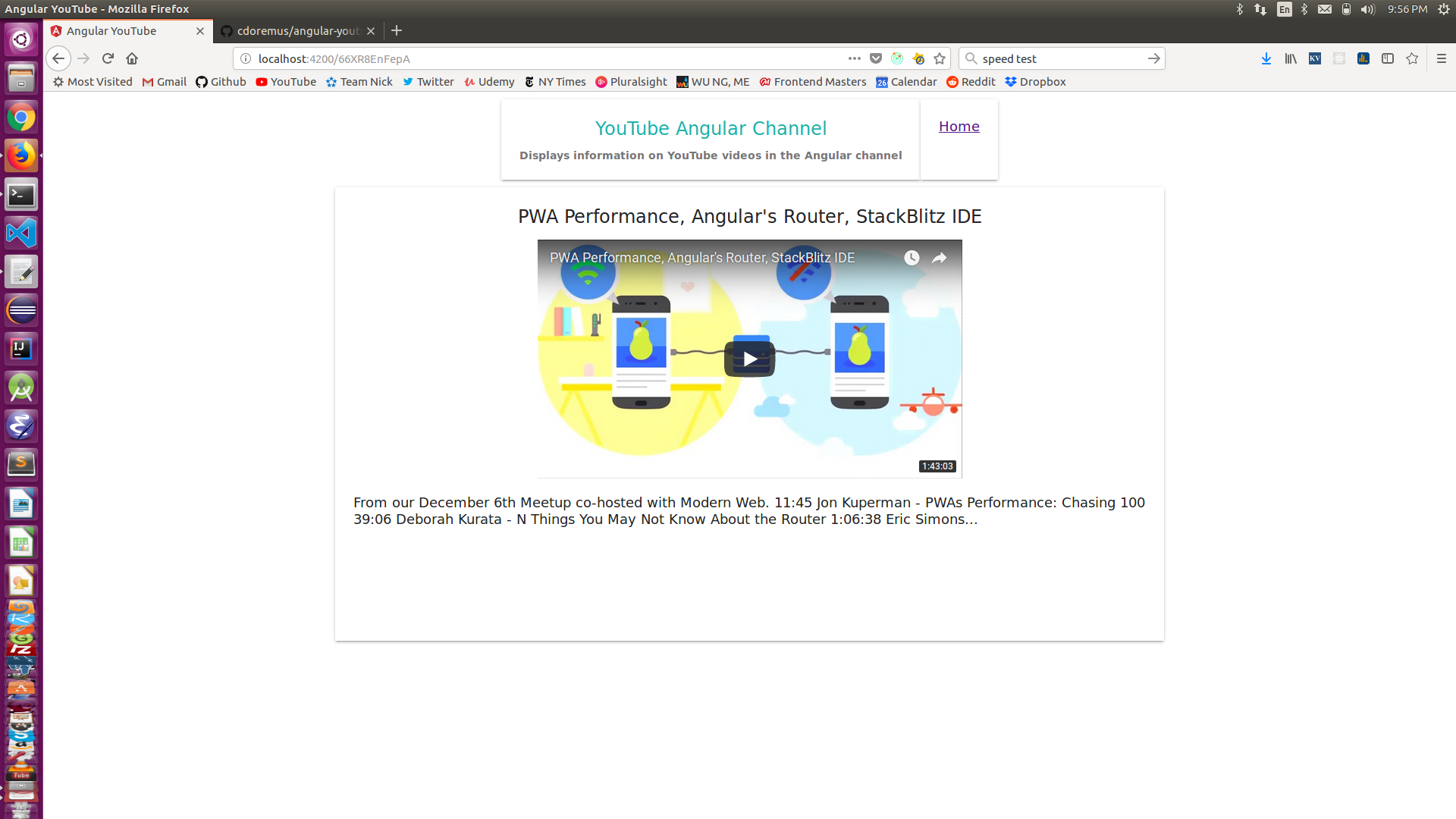Save page to Pocket

click(x=876, y=58)
